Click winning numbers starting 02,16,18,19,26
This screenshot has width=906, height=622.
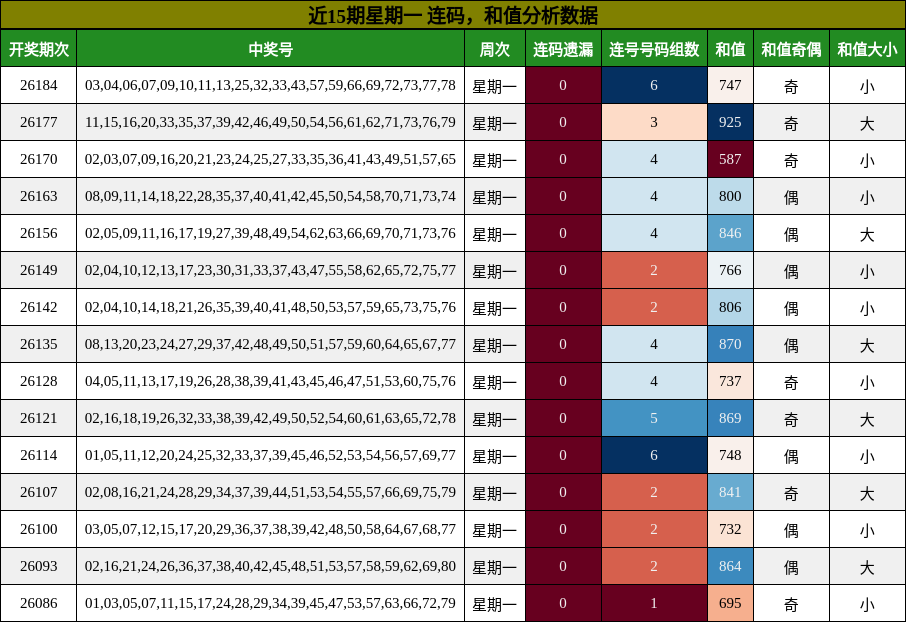tap(270, 419)
